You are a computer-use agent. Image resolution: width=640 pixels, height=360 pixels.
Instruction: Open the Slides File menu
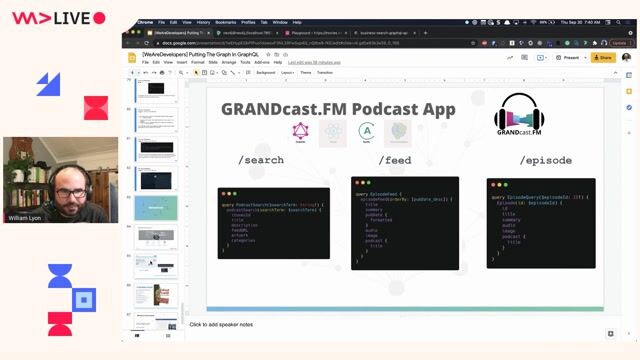pyautogui.click(x=145, y=62)
